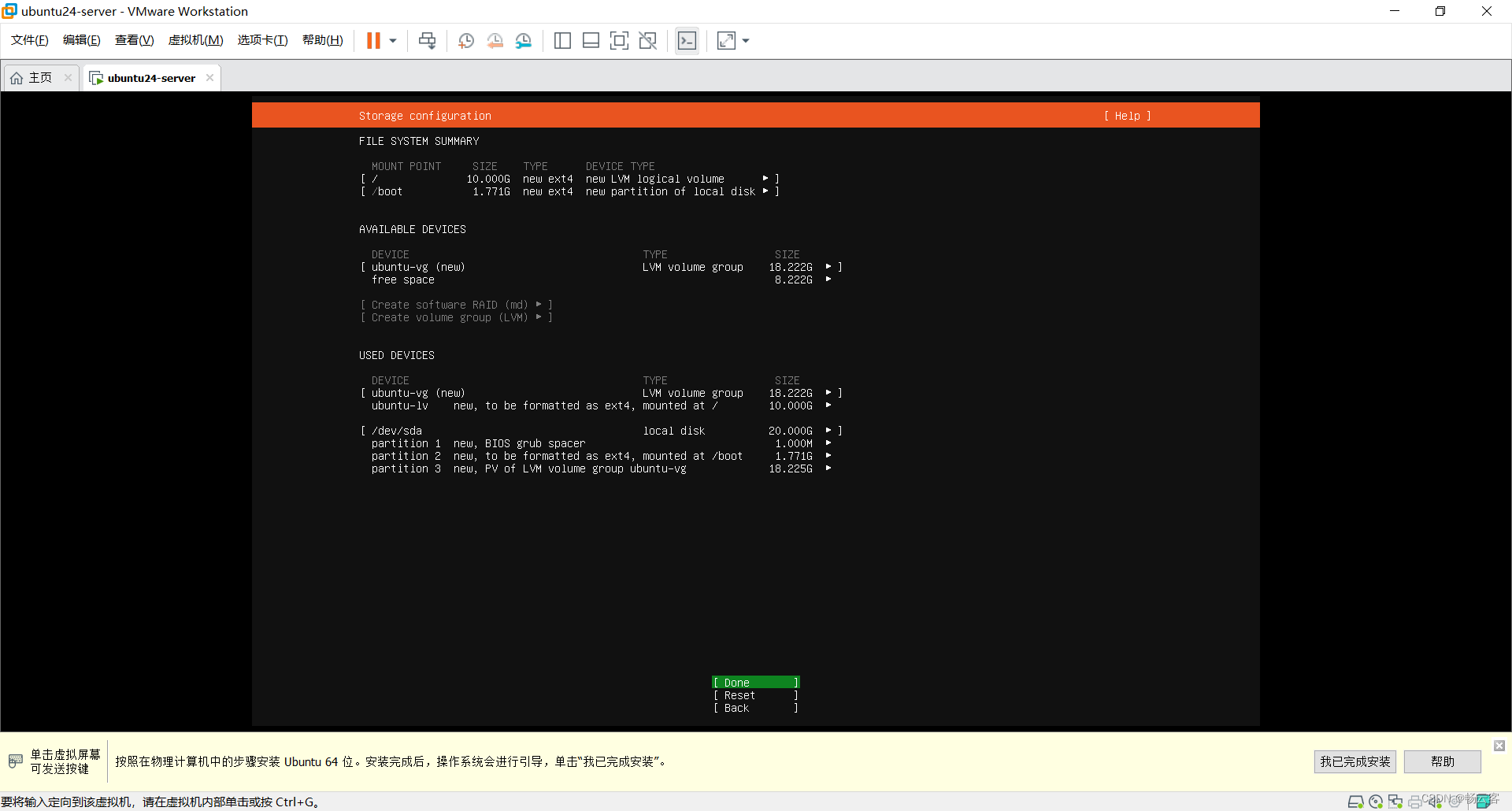Dismiss the yellow install hint bar

[x=1499, y=745]
